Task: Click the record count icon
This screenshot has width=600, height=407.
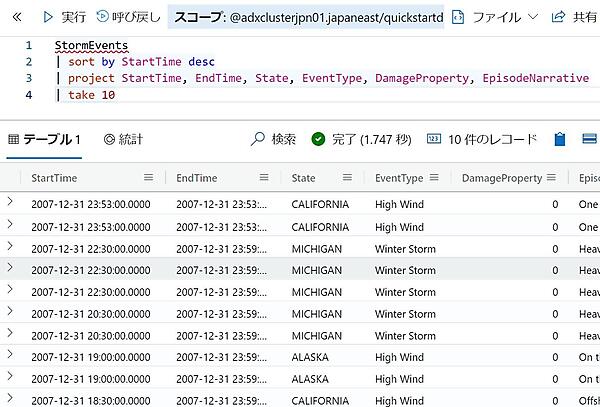Action: [434, 139]
